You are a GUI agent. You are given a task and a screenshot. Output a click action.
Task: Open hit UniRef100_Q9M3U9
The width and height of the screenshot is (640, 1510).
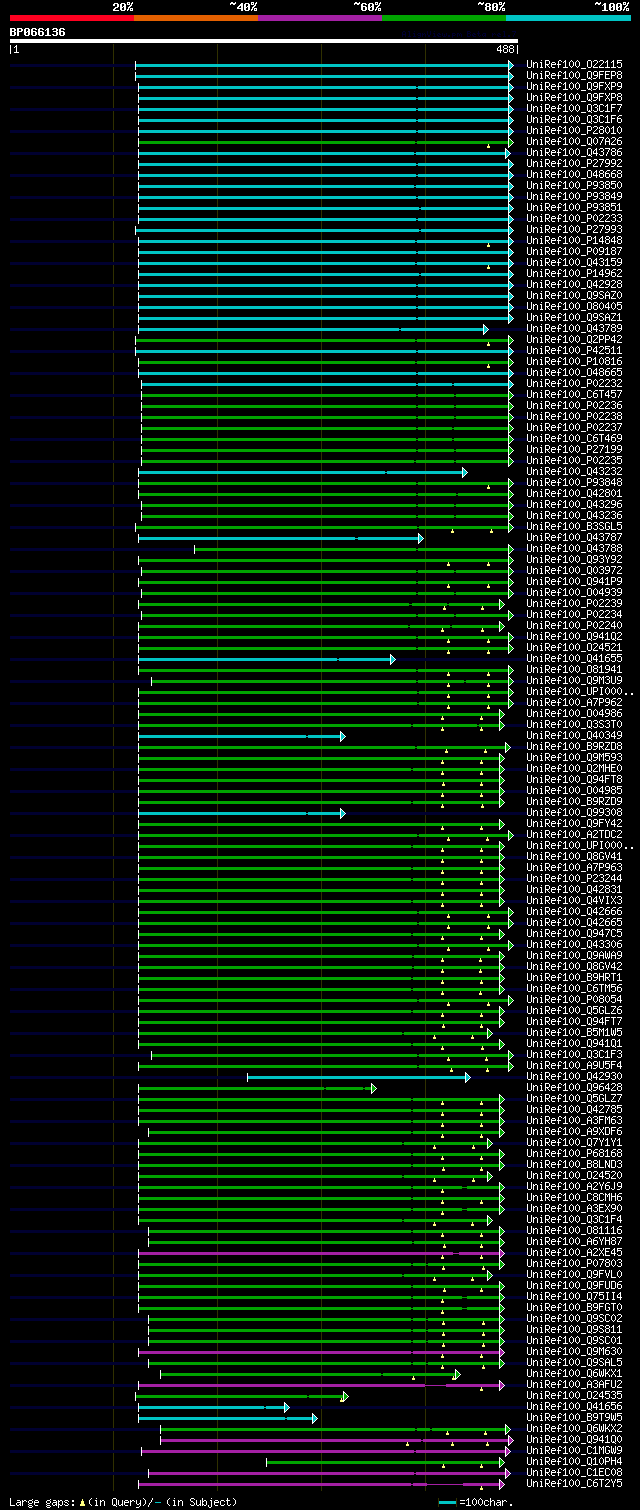tap(574, 681)
